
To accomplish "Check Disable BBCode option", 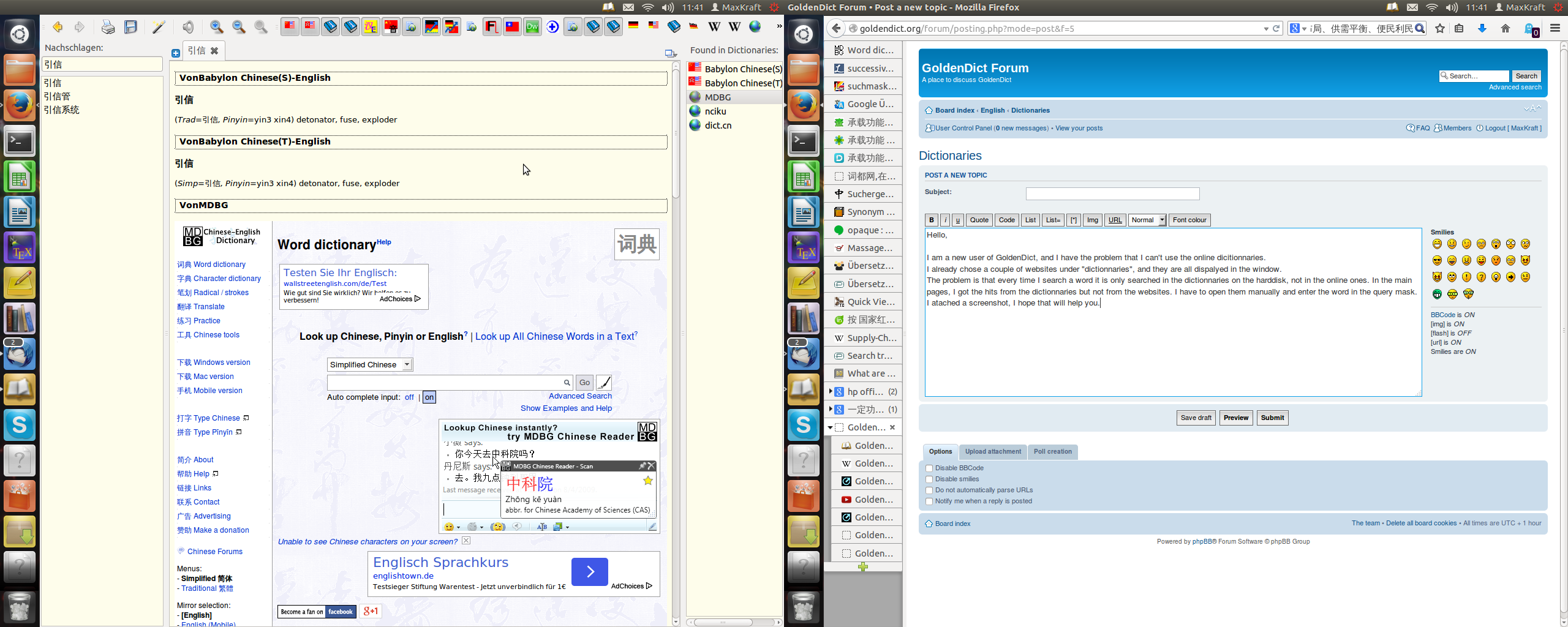I will point(929,468).
